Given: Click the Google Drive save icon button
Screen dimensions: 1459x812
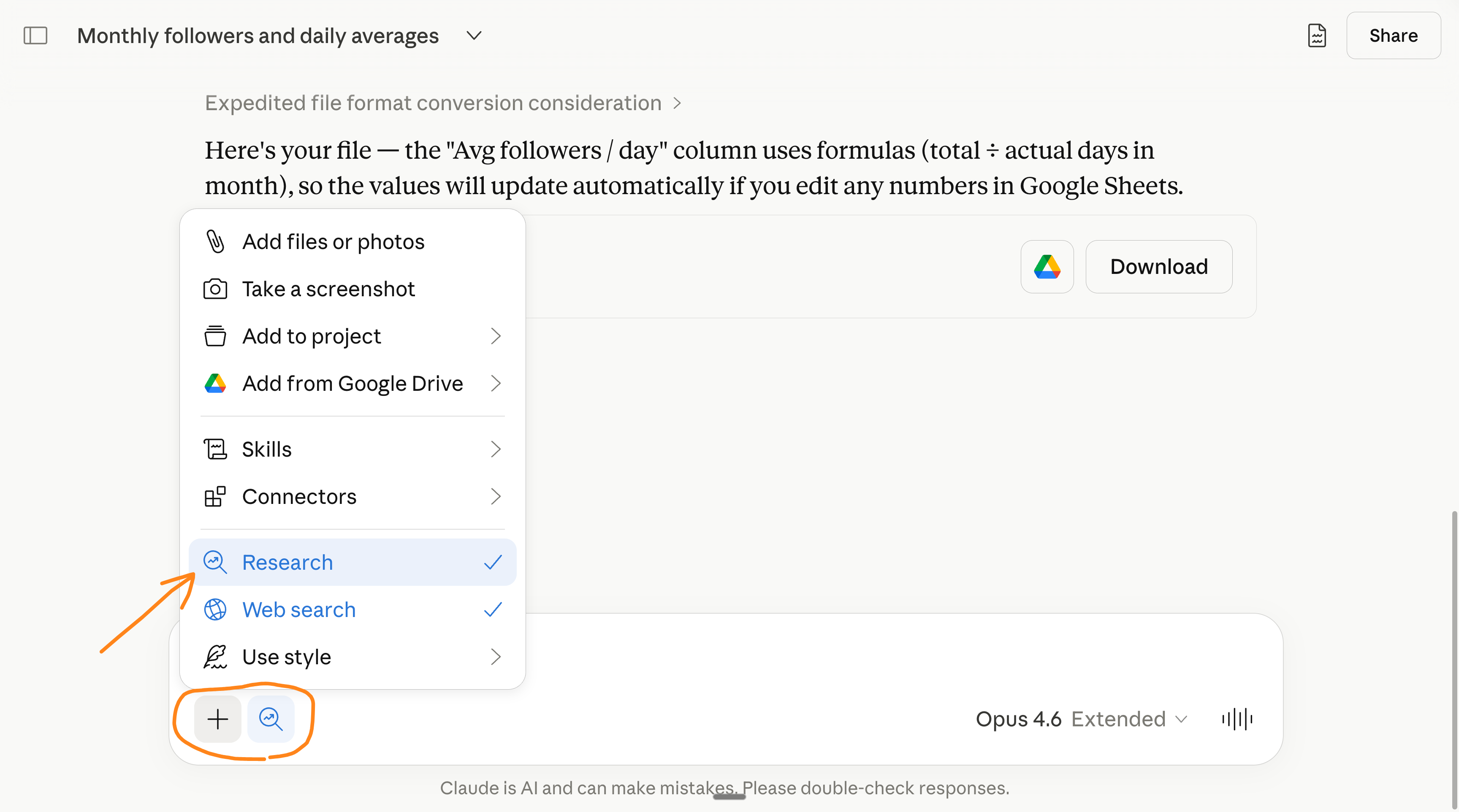Looking at the screenshot, I should click(x=1047, y=267).
